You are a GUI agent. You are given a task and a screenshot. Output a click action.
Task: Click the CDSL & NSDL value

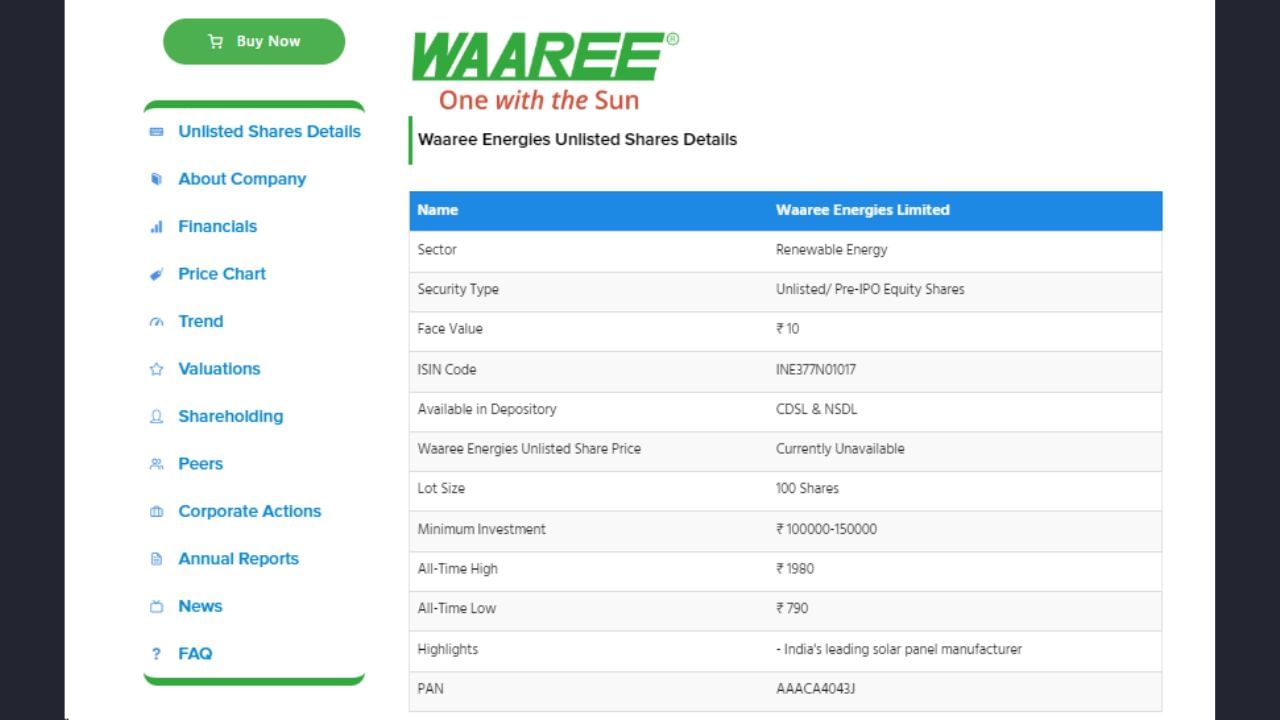tap(816, 409)
